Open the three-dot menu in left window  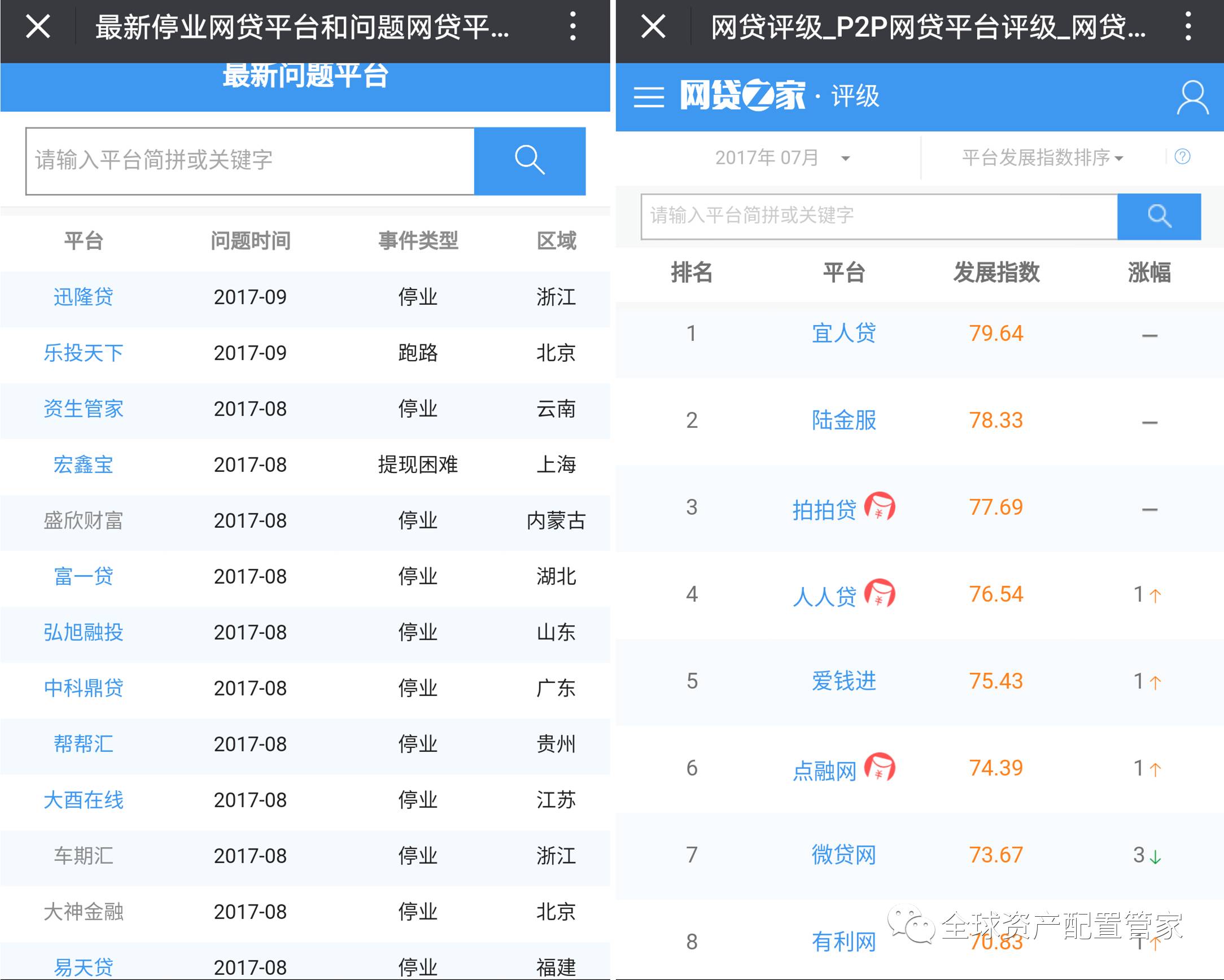click(x=573, y=27)
